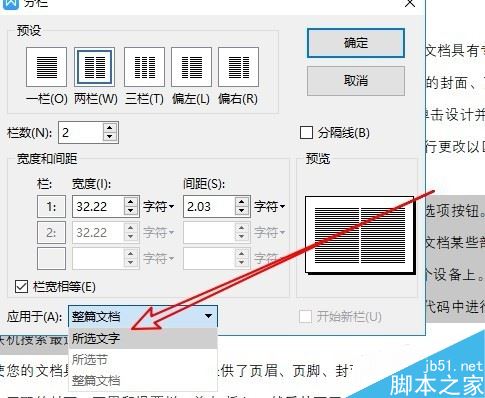The height and width of the screenshot is (398, 485).
Task: Click the two-column 预览 preview thumbnail
Action: [360, 235]
